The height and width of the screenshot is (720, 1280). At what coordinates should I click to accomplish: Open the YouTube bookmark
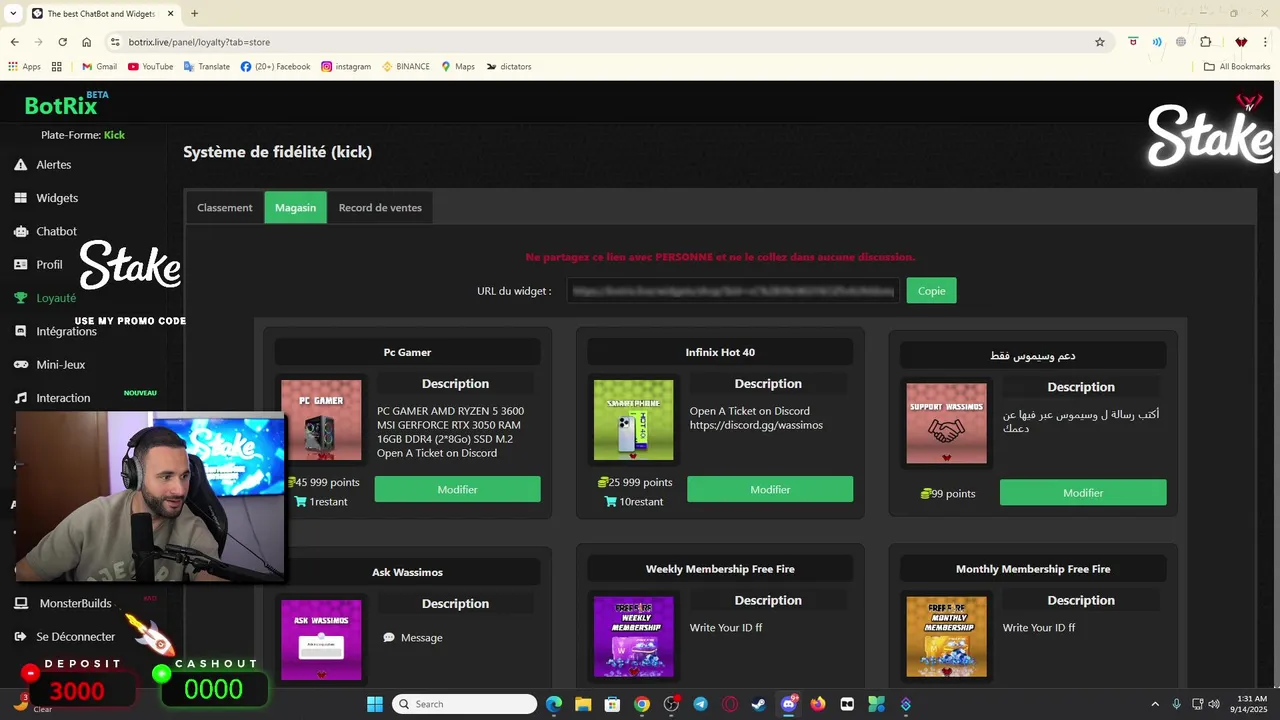150,67
